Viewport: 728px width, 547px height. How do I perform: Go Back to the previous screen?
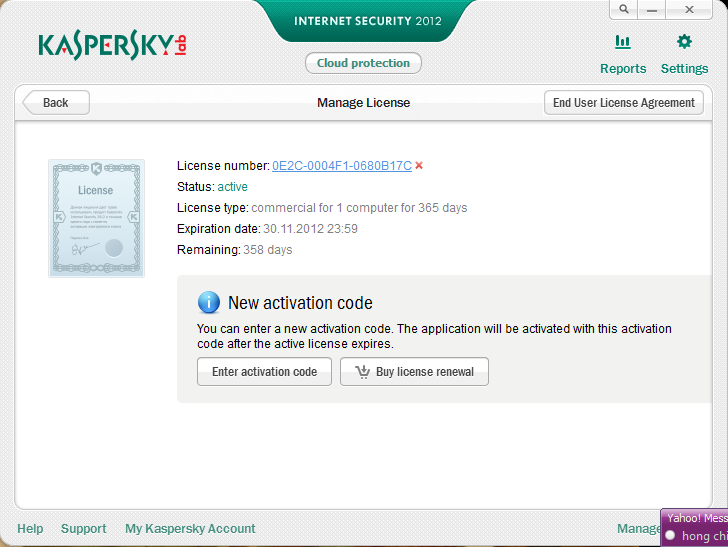(56, 103)
